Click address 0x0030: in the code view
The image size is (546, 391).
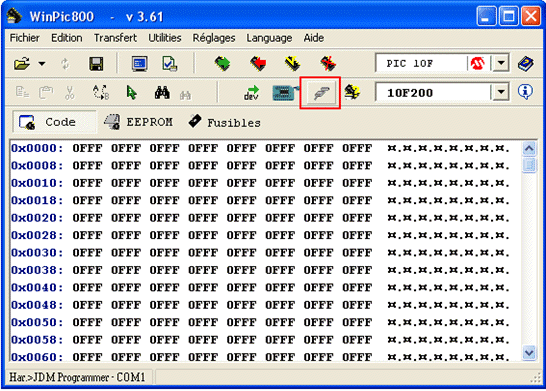pyautogui.click(x=37, y=253)
